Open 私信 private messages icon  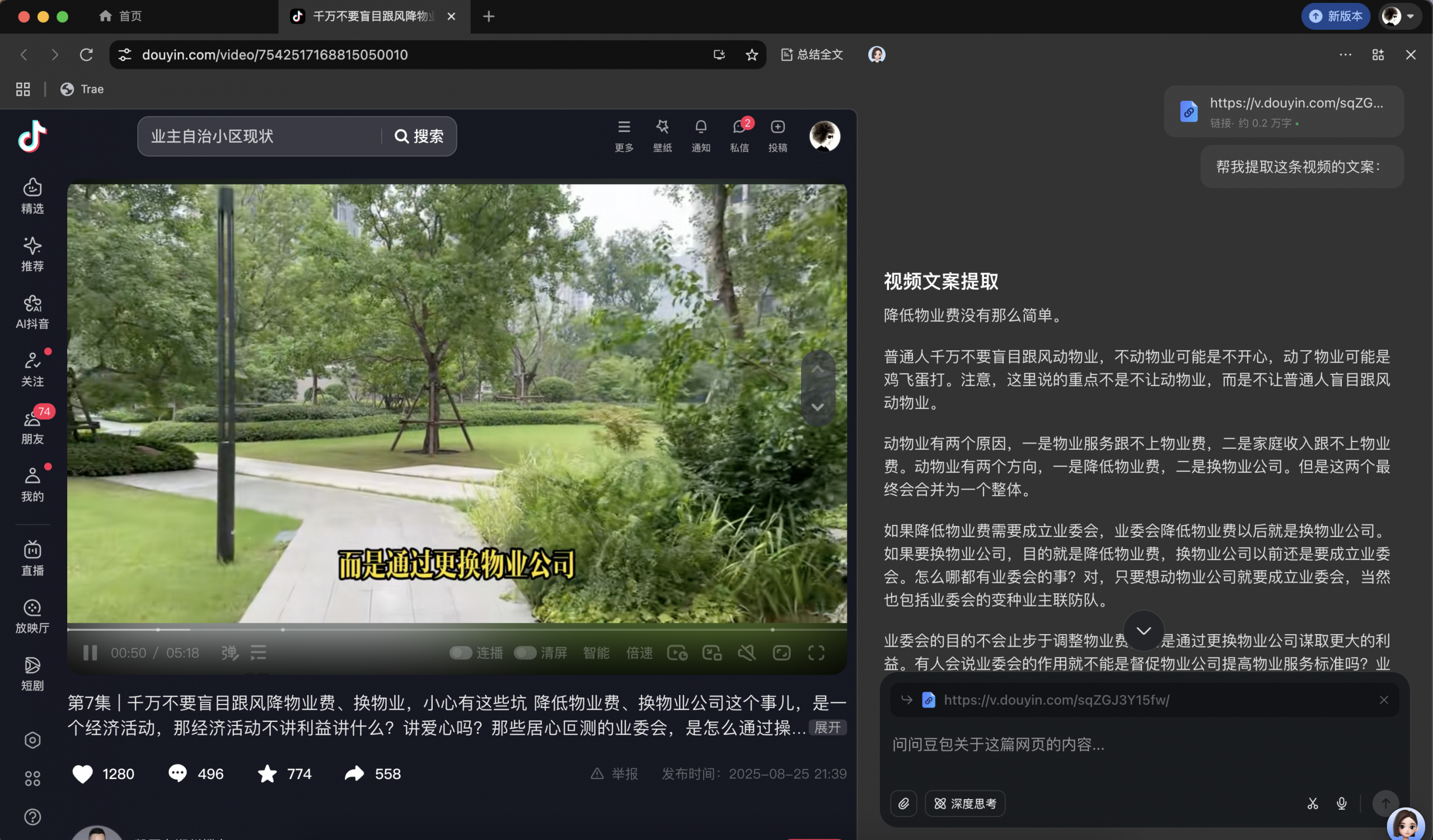click(x=739, y=135)
